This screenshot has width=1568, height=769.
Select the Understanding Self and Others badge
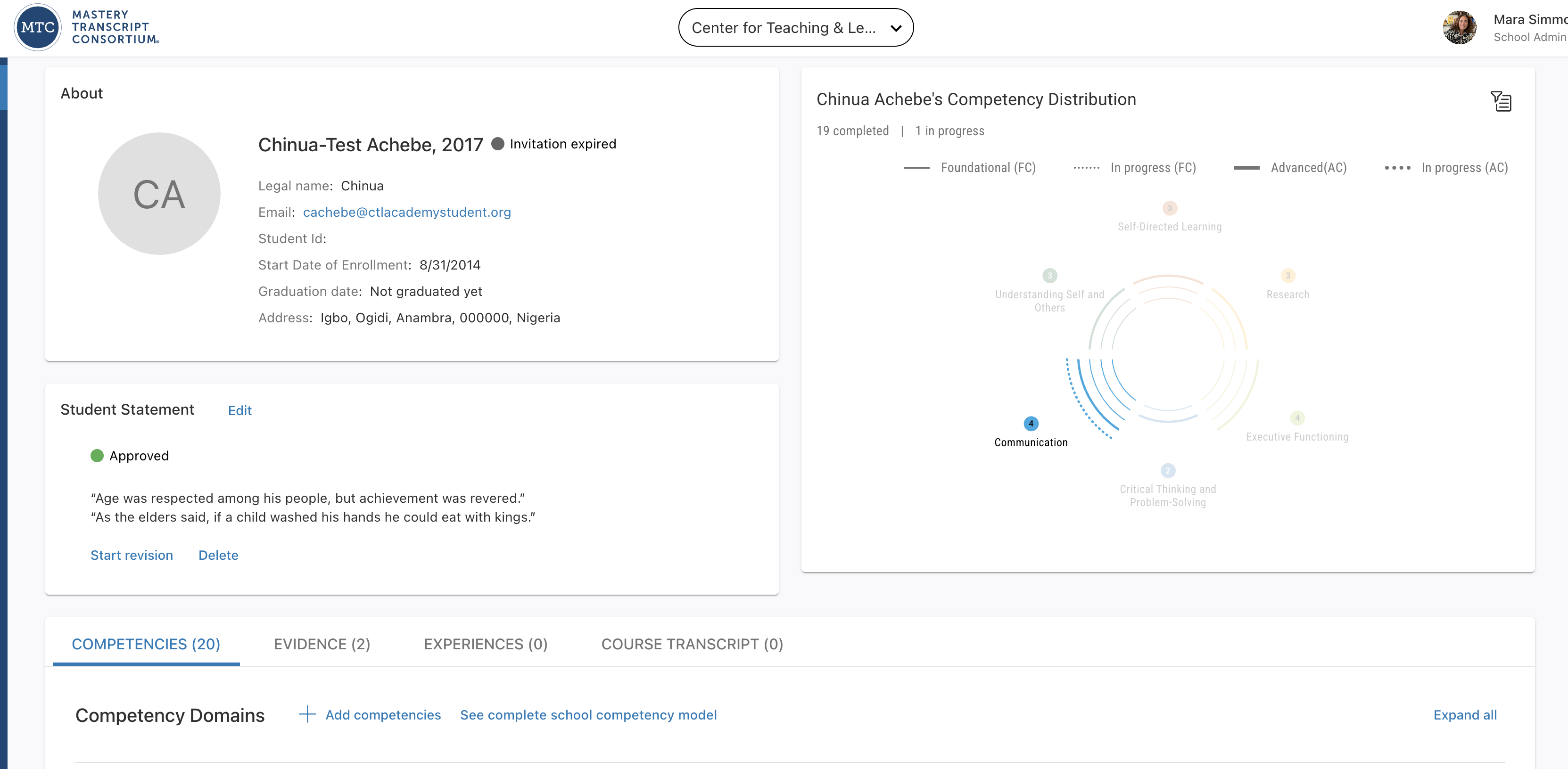point(1049,276)
